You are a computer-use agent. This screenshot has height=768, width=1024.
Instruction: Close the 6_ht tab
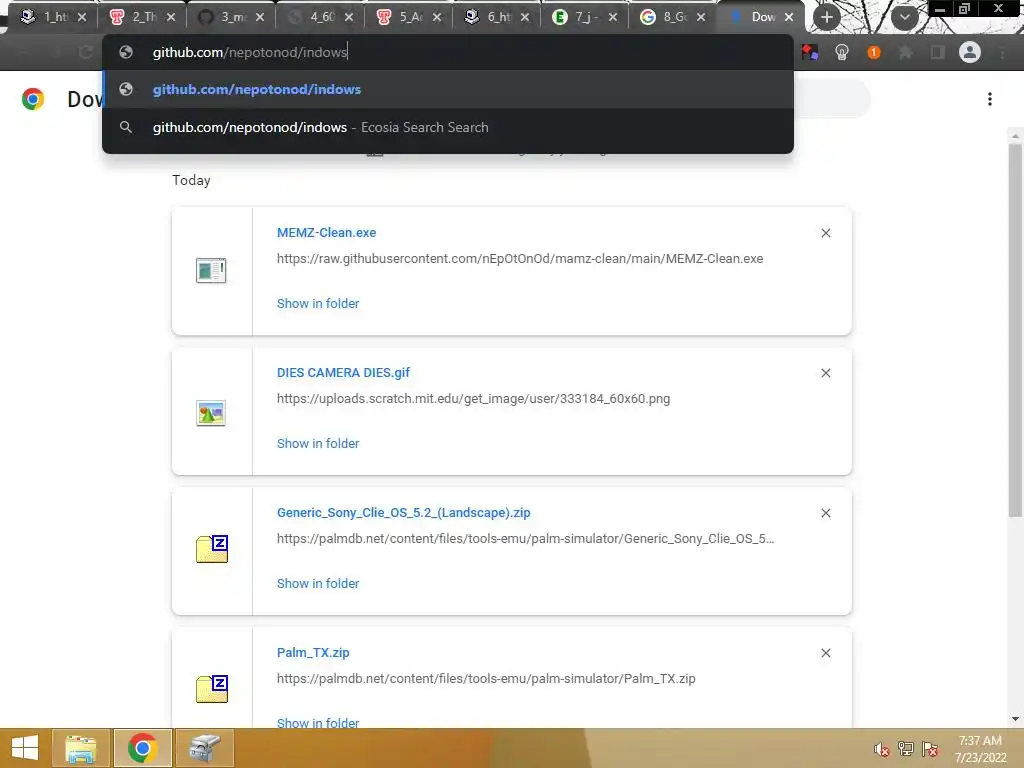tap(525, 17)
